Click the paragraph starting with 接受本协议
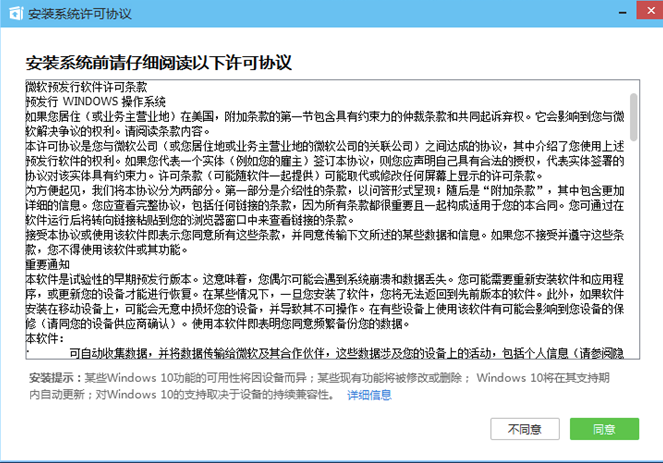This screenshot has width=663, height=463. (x=320, y=240)
